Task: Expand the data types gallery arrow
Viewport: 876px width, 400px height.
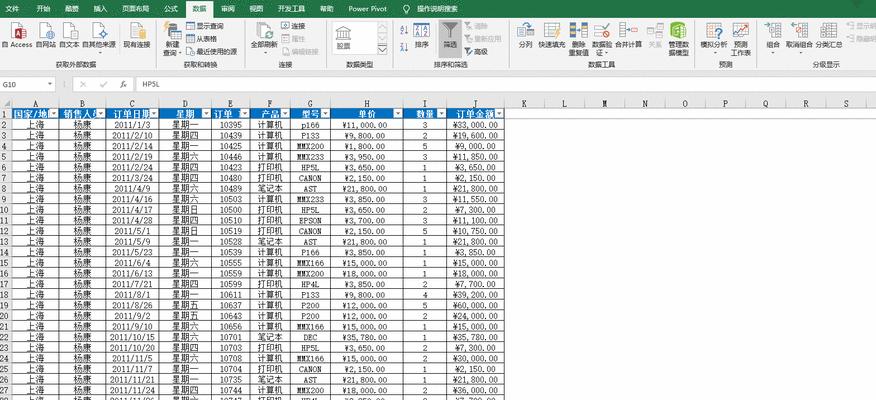Action: [382, 50]
